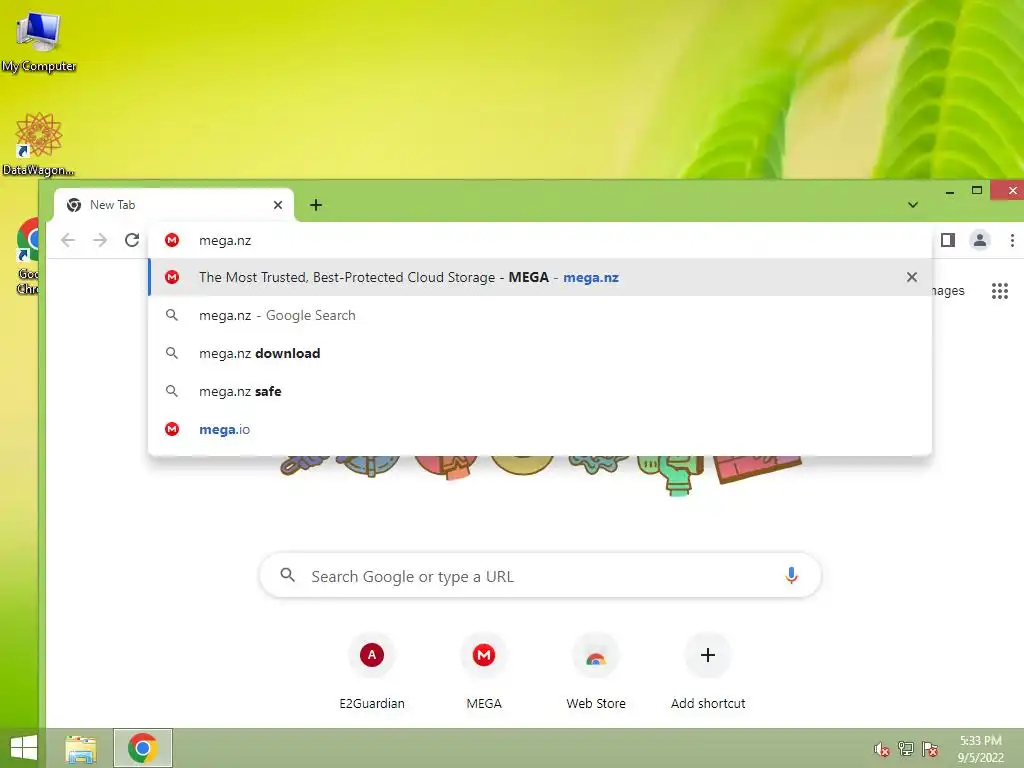Click the Search Google or type a URL box

540,575
